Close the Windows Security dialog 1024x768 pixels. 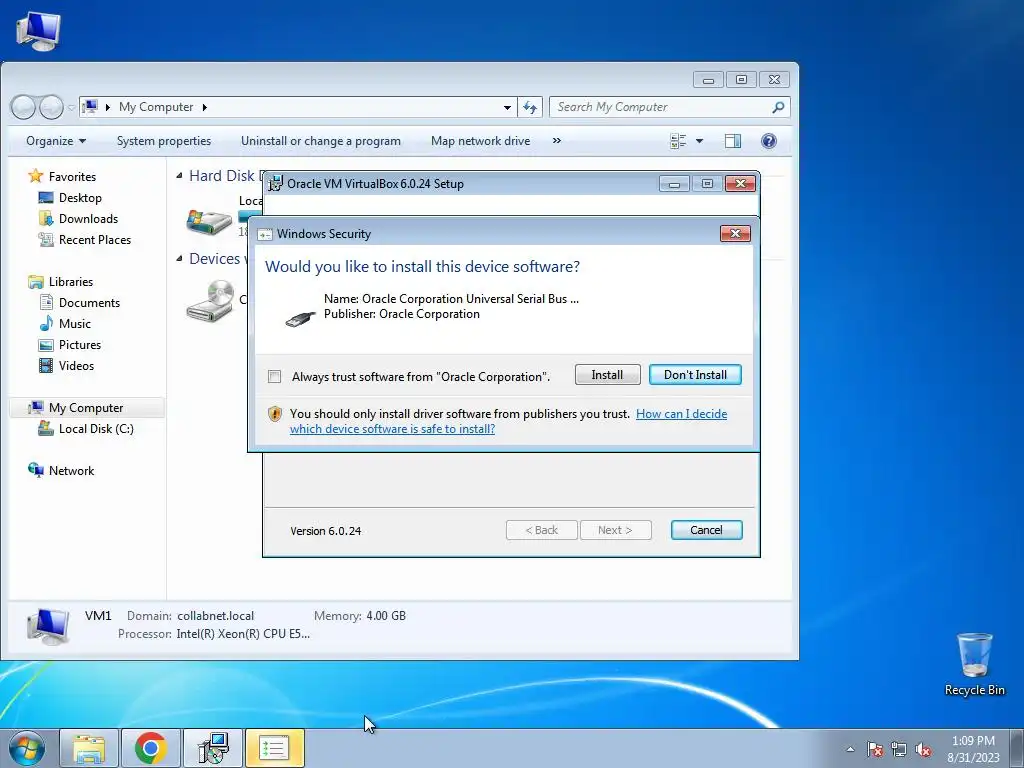[x=735, y=234]
